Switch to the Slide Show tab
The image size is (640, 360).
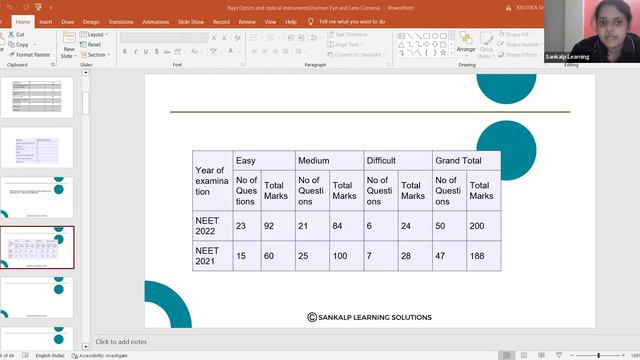[191, 22]
